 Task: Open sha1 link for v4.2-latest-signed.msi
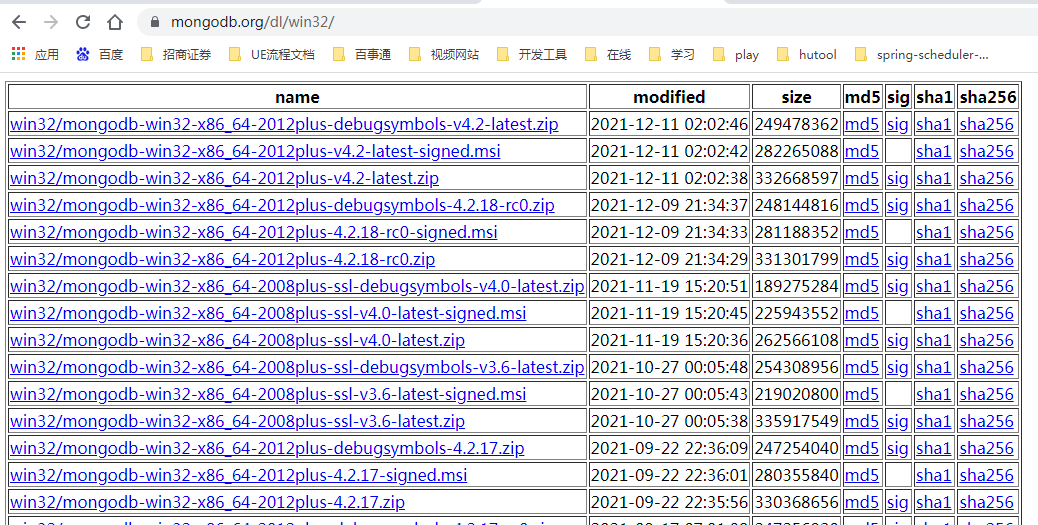click(933, 151)
